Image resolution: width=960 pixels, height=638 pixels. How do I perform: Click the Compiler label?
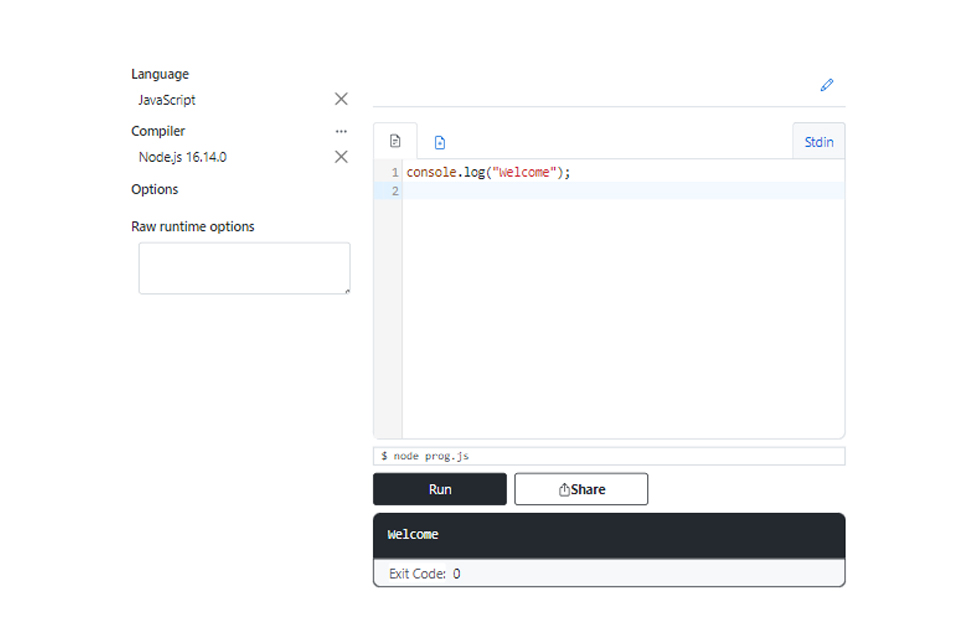(x=158, y=131)
